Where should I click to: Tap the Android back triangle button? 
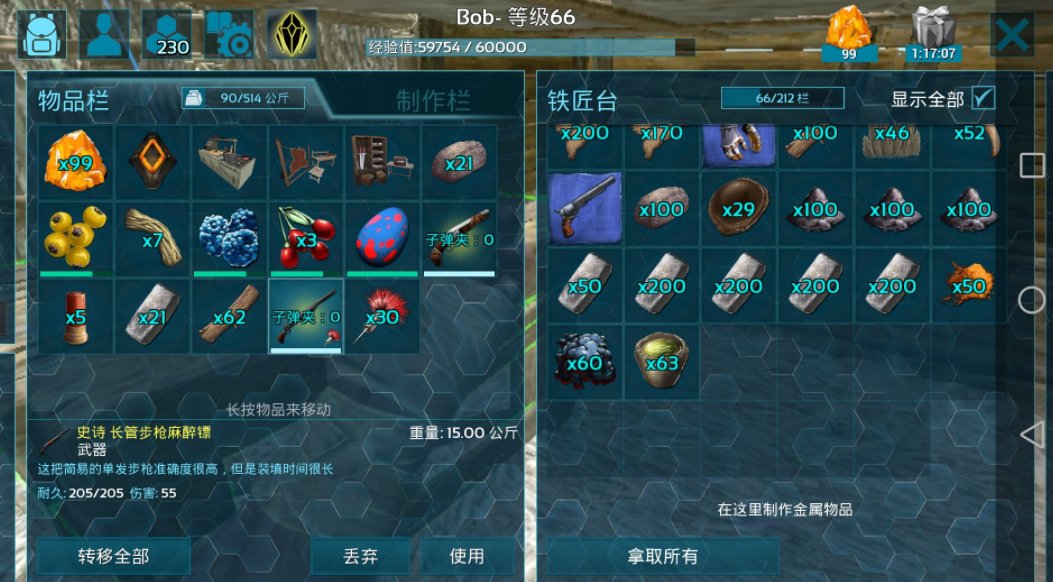[1032, 435]
